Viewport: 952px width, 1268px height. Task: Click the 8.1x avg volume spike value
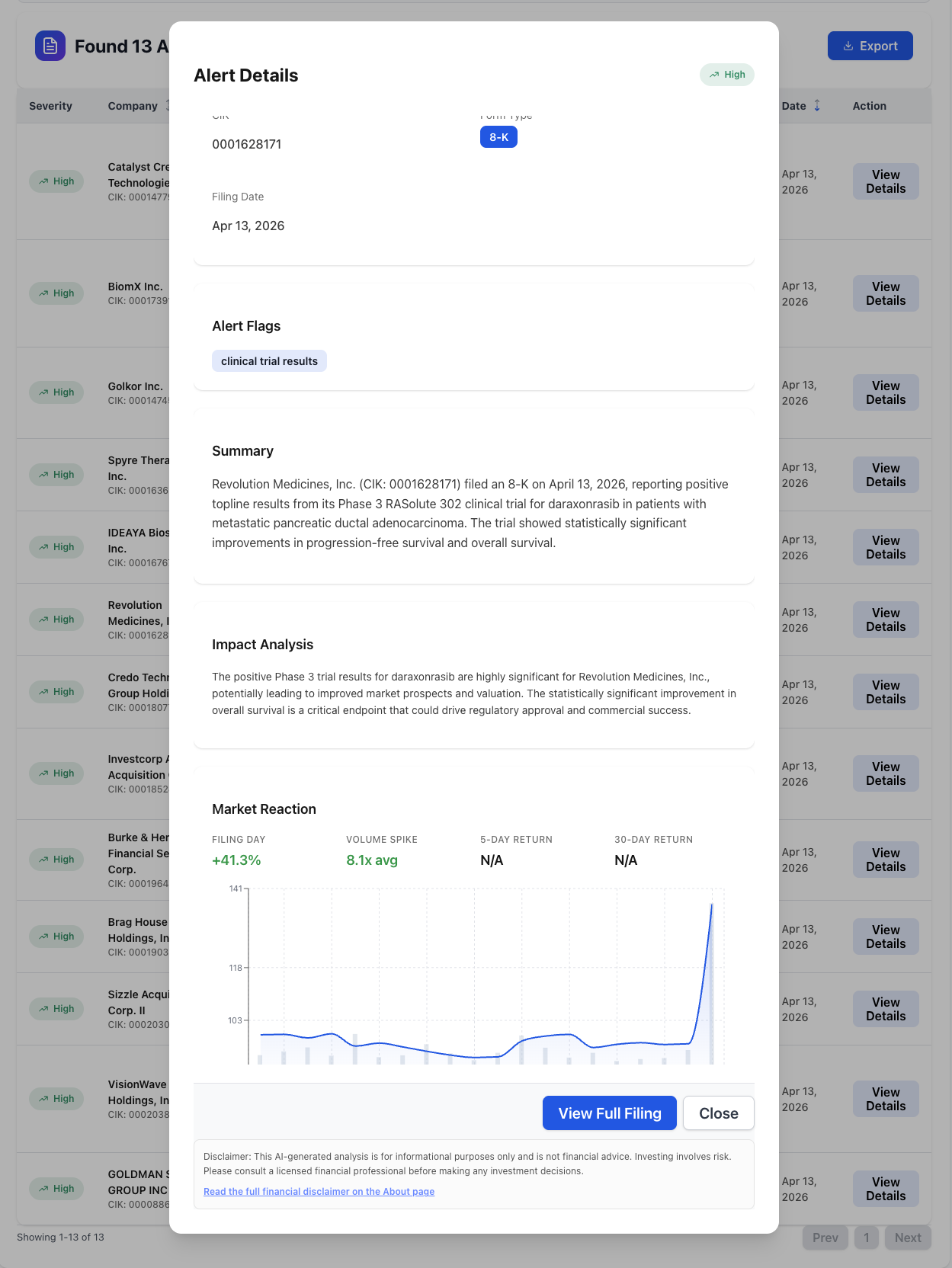[372, 860]
